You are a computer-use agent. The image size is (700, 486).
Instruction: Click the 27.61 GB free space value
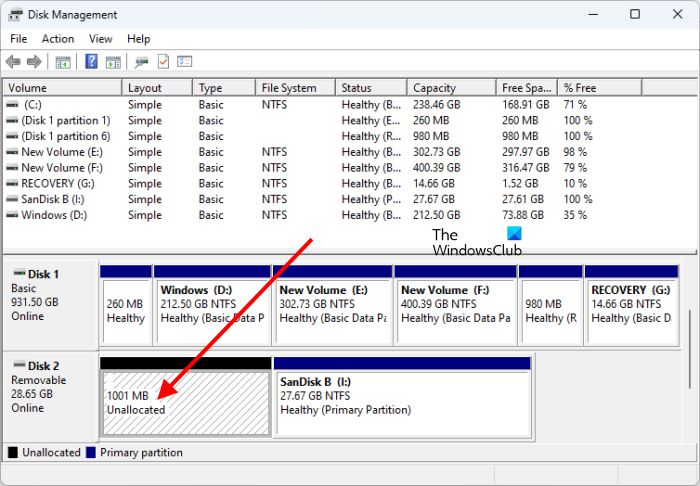pos(523,199)
